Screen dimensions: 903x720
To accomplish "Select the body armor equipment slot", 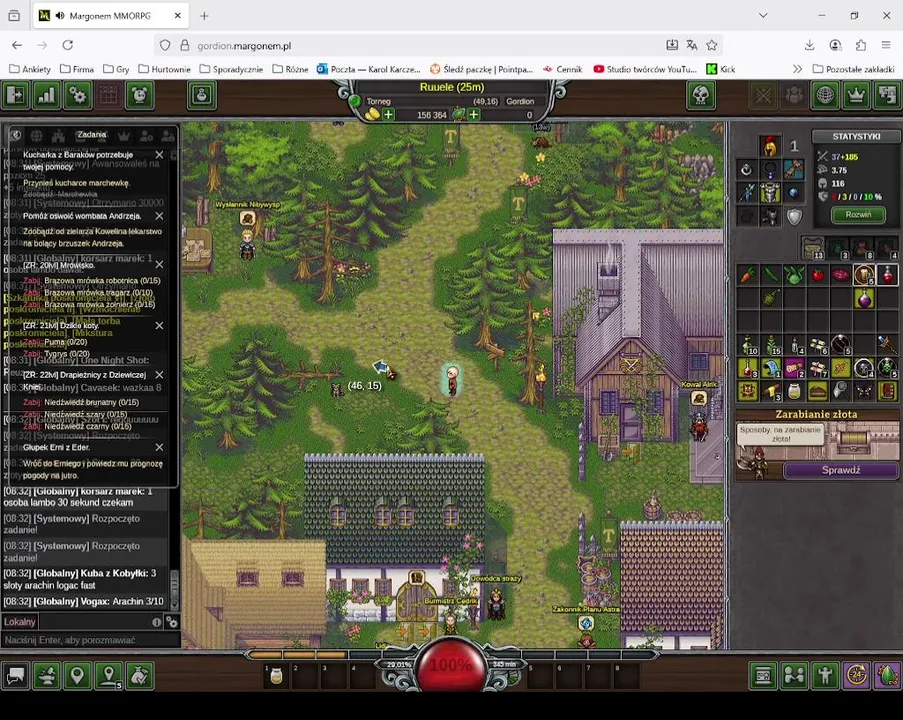I will tap(770, 193).
